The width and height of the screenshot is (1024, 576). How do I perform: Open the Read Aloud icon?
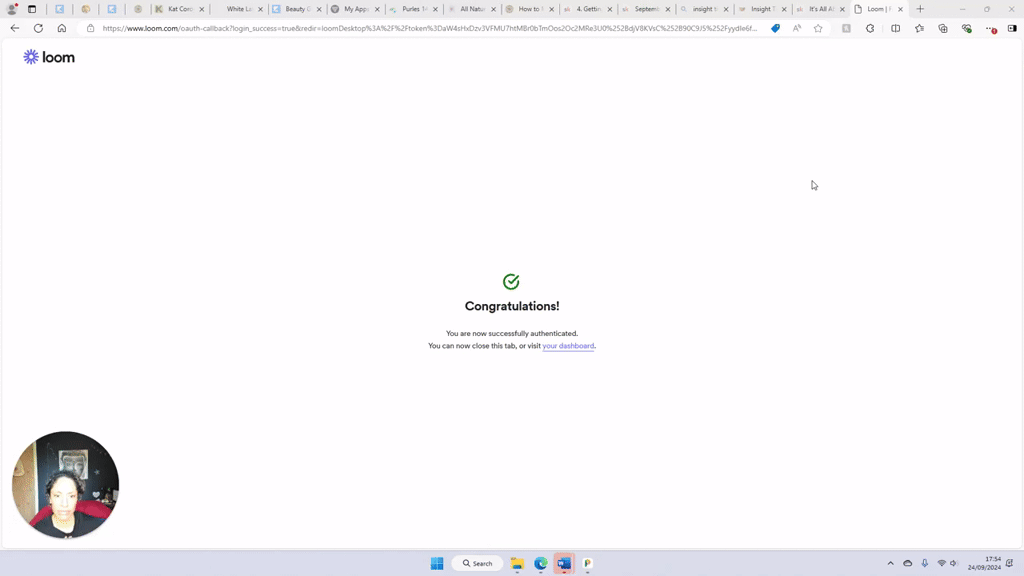point(797,28)
